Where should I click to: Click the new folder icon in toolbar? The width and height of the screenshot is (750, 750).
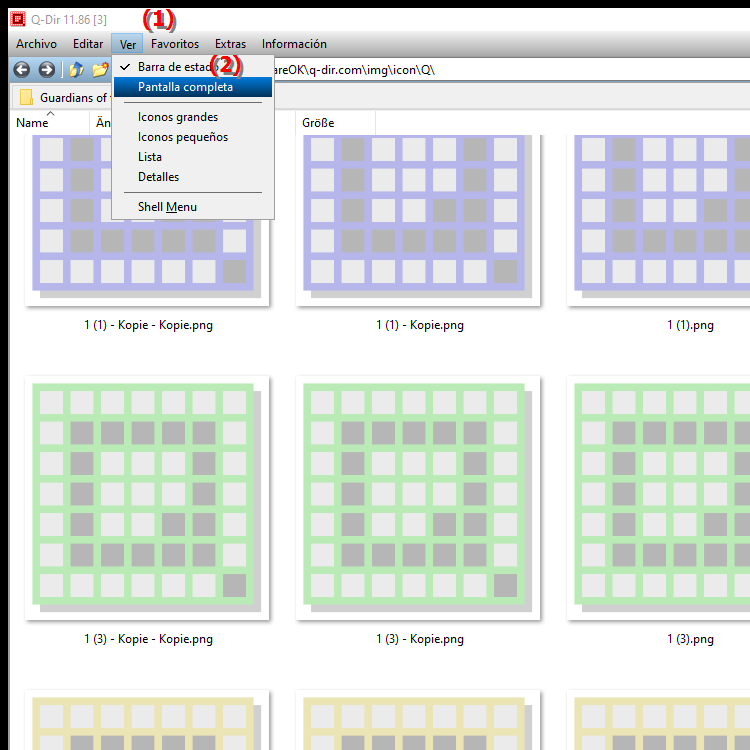100,70
